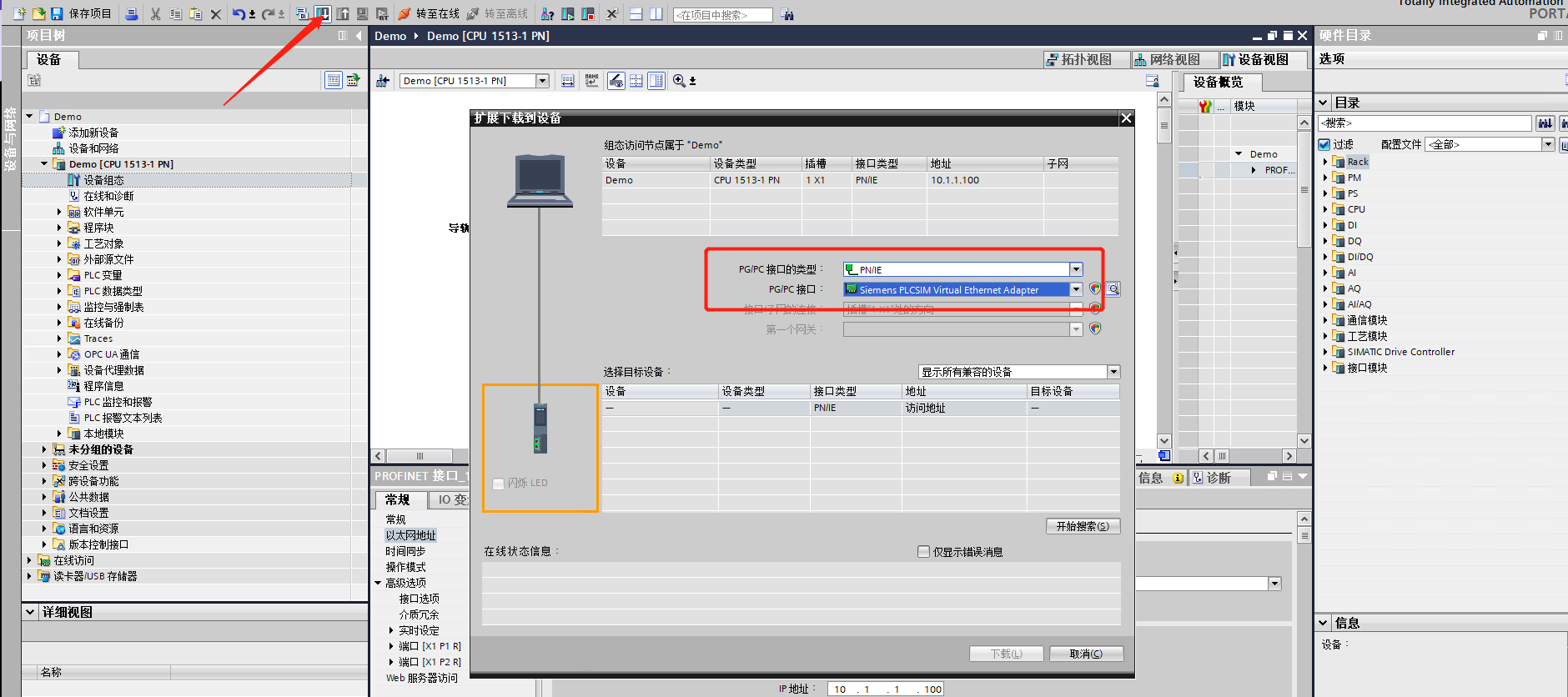Collapse the Demo [CPU 1513-1 PN] tree node
Viewport: 1568px width, 697px height.
click(44, 164)
